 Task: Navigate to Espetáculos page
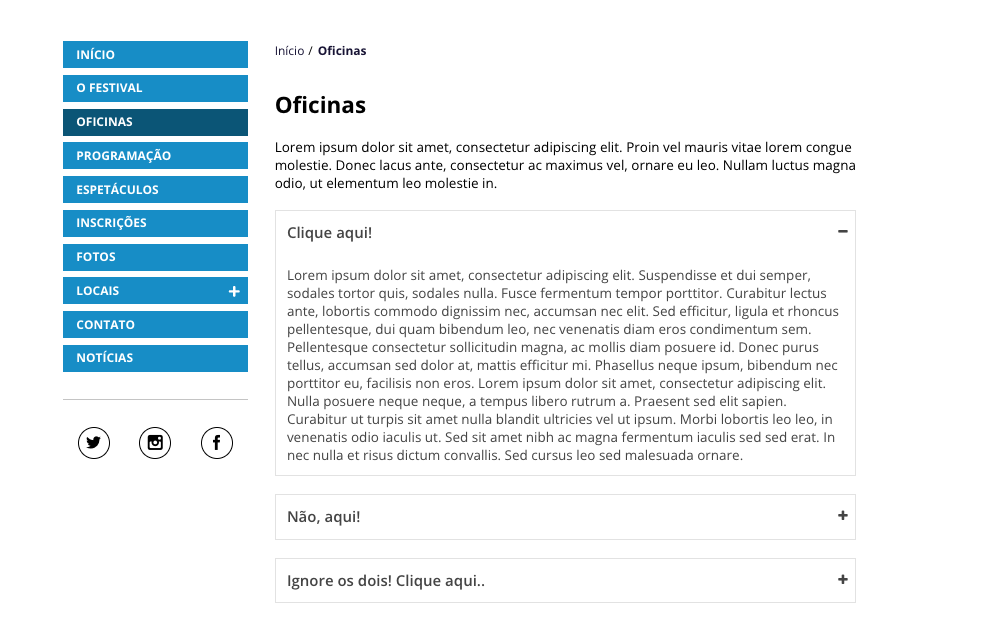(155, 190)
